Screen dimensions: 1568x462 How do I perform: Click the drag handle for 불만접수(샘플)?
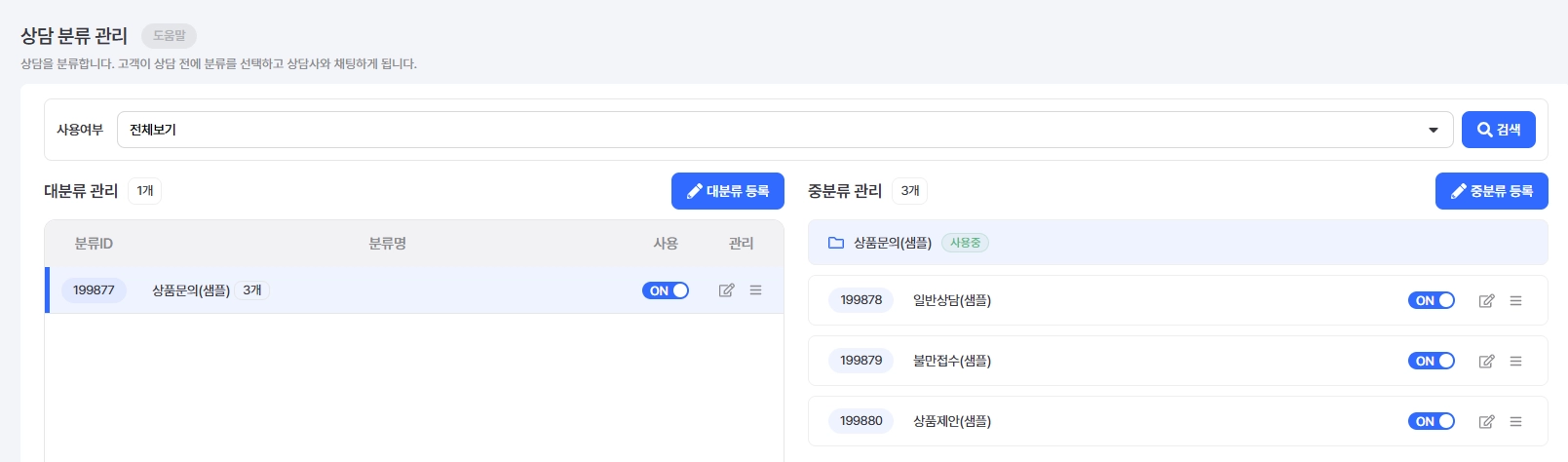point(1515,362)
